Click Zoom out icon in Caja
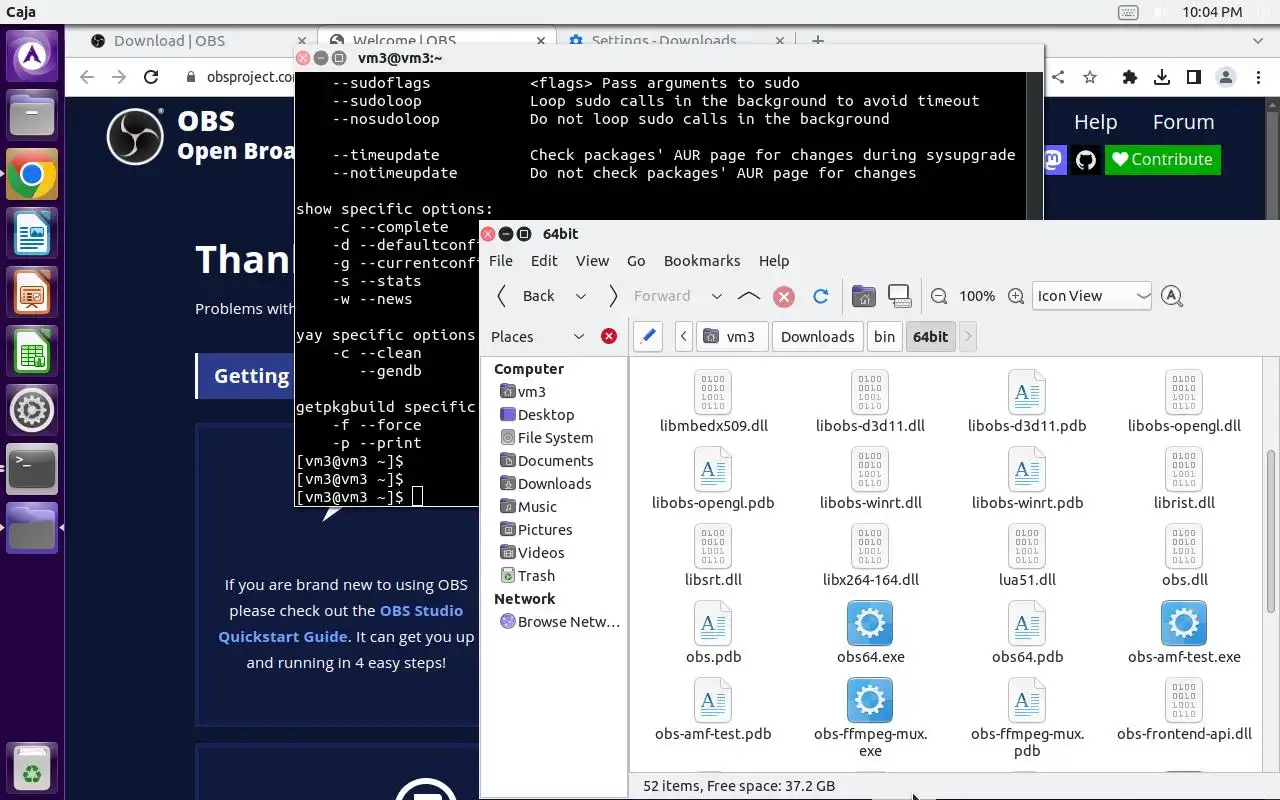Image resolution: width=1280 pixels, height=800 pixels. pos(939,296)
